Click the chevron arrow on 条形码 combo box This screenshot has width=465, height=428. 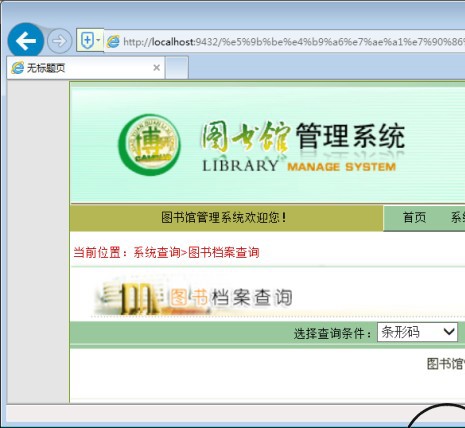[449, 332]
